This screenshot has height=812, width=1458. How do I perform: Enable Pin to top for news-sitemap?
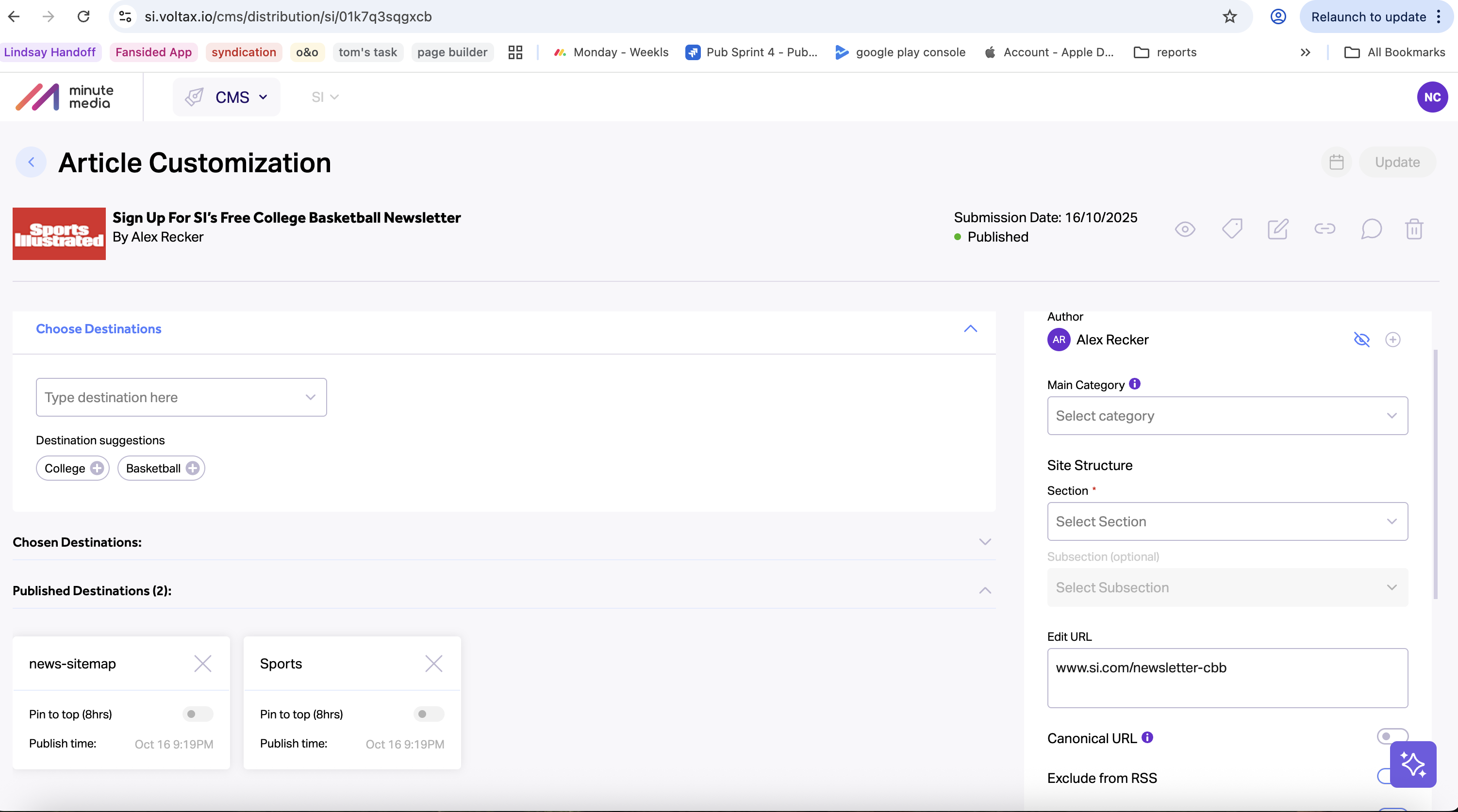point(198,714)
